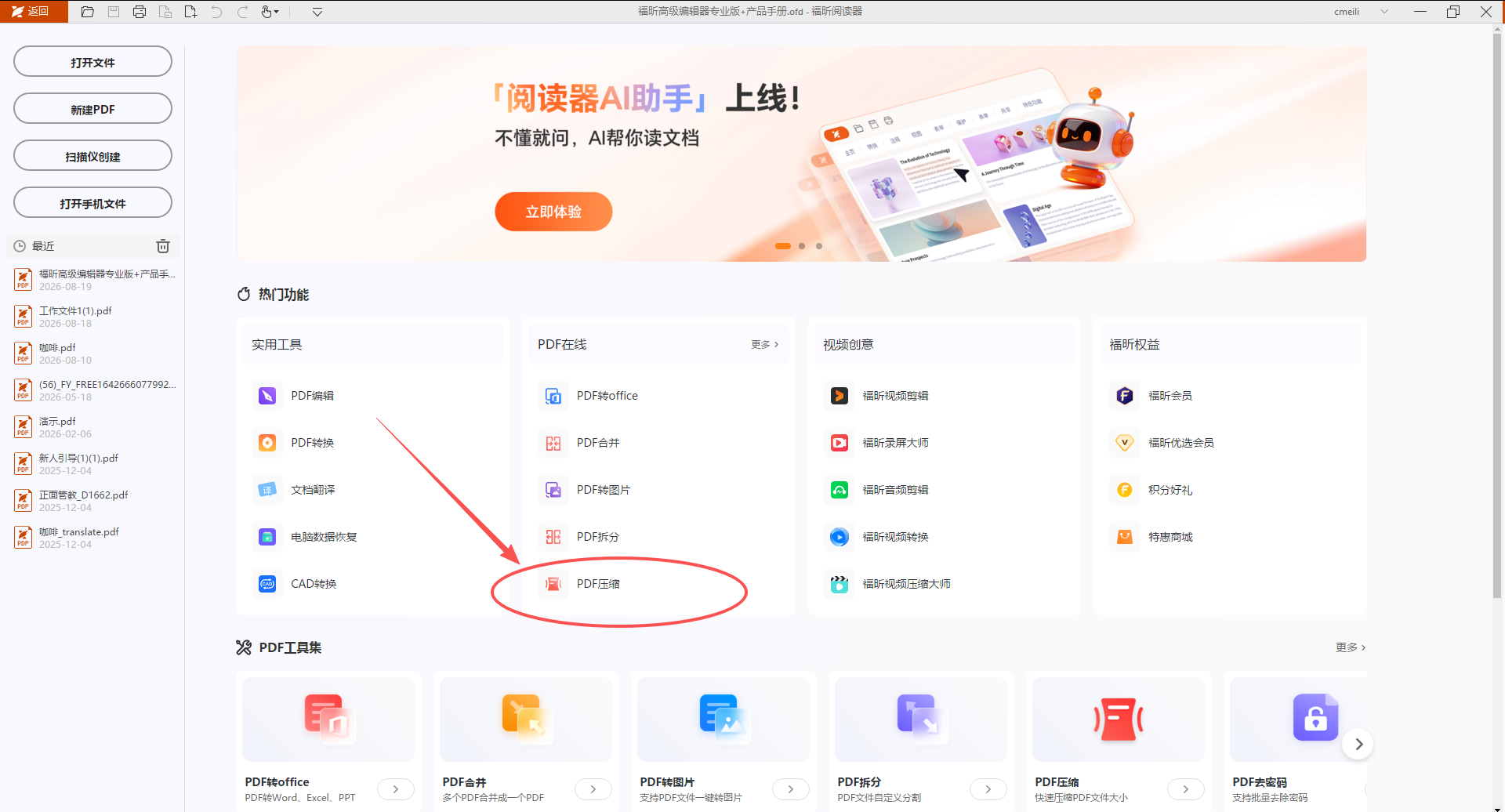Open recent file 福昕高级编辑器专业版+产品手...
The height and width of the screenshot is (812, 1505).
[95, 280]
